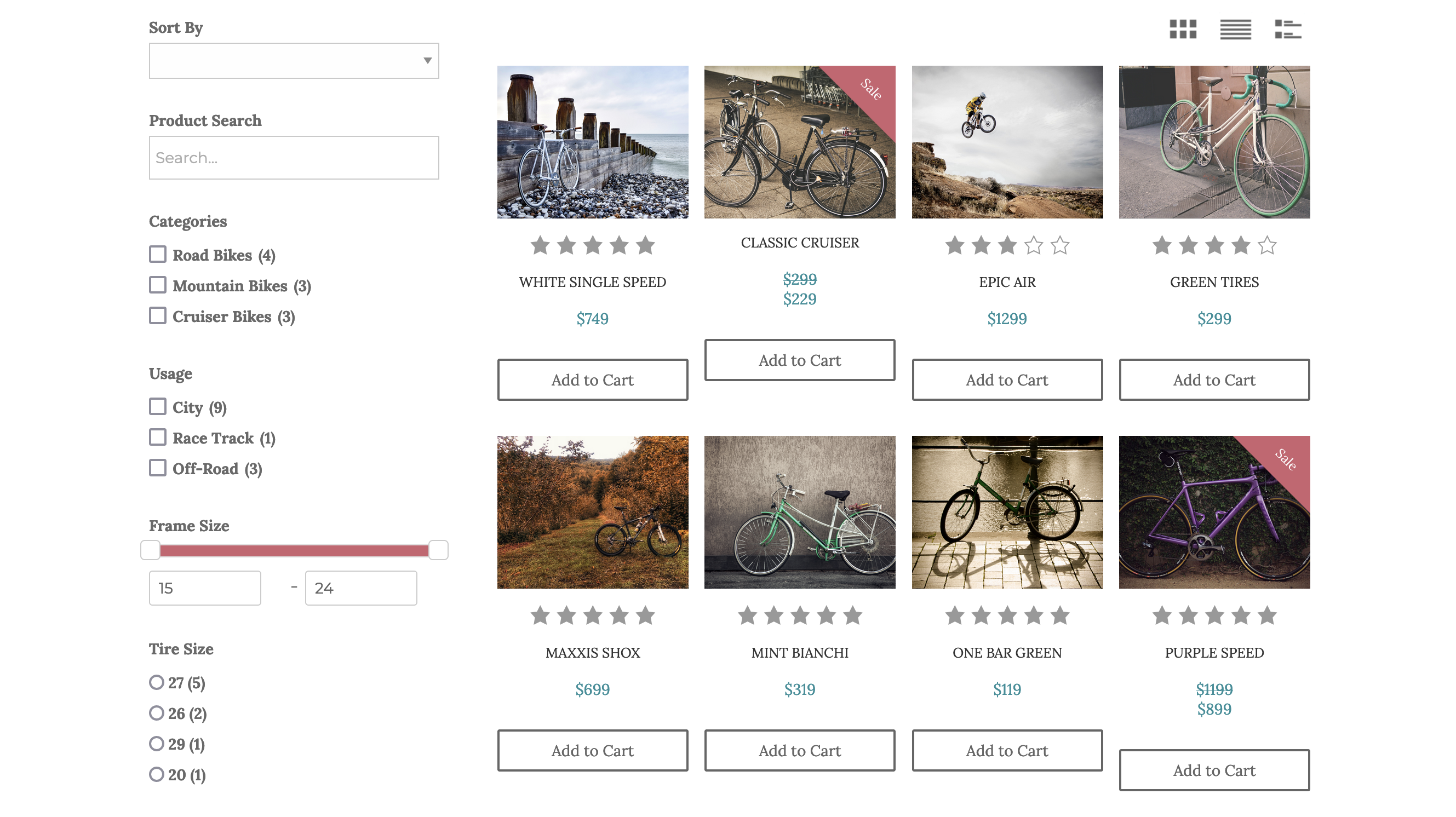Enable the Mountain Bikes filter
Viewport: 1456px width, 817px height.
[158, 285]
